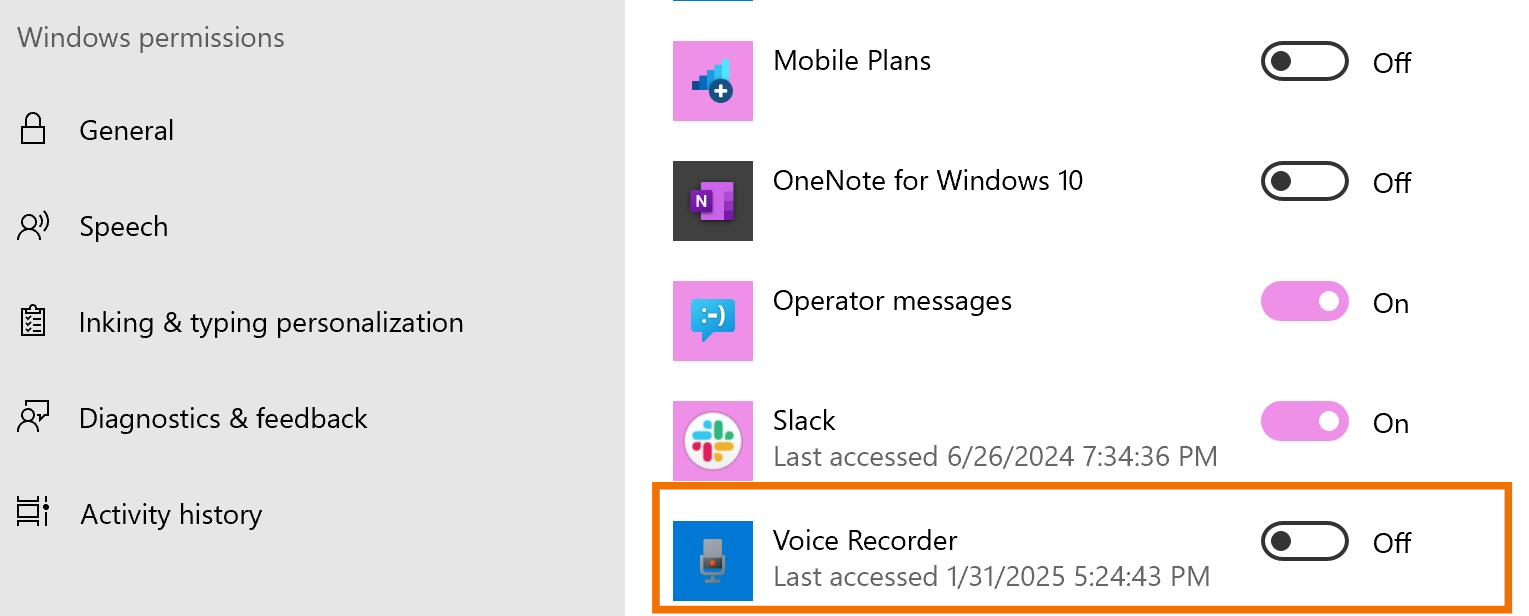Screen dimensions: 1529x616
Task: Click the OneNote for Windows 10 icon
Action: click(712, 201)
